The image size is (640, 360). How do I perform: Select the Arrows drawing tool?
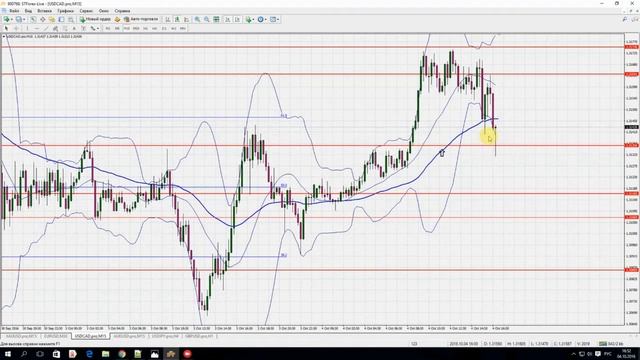click(x=93, y=29)
